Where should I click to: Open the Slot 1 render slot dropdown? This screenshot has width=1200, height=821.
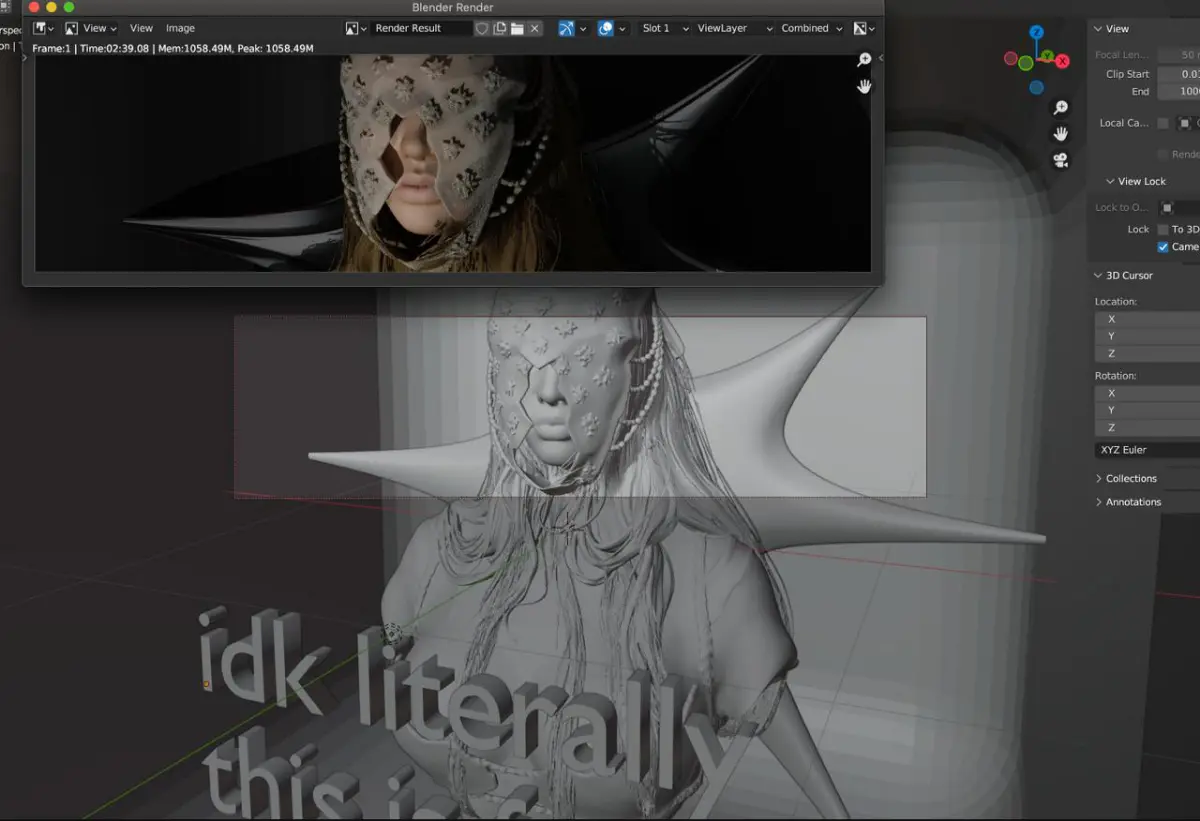tap(665, 28)
